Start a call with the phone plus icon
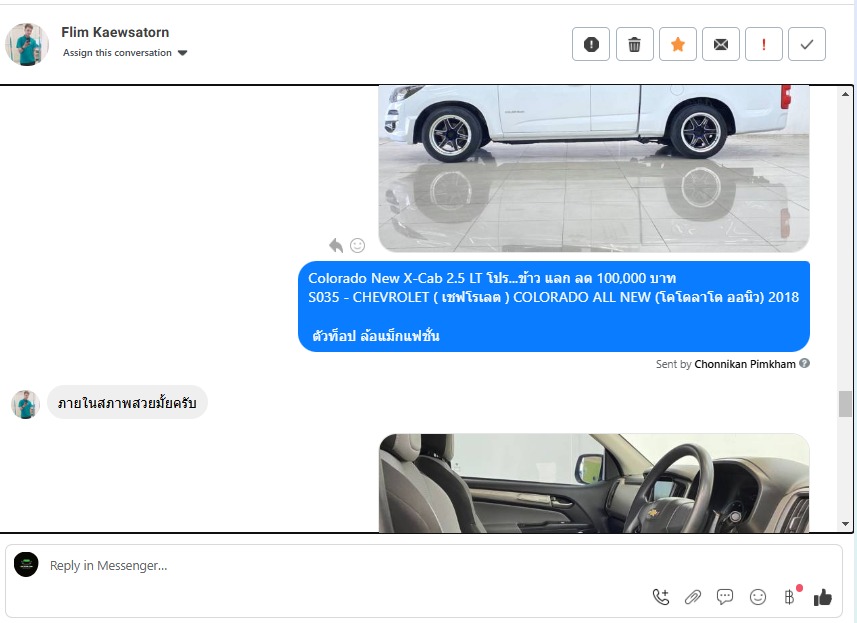This screenshot has height=623, width=857. [661, 597]
